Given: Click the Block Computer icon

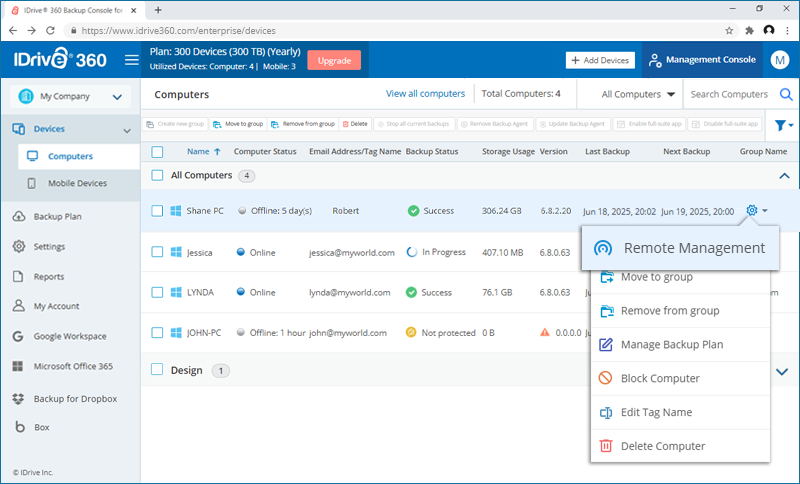Looking at the screenshot, I should tap(606, 378).
